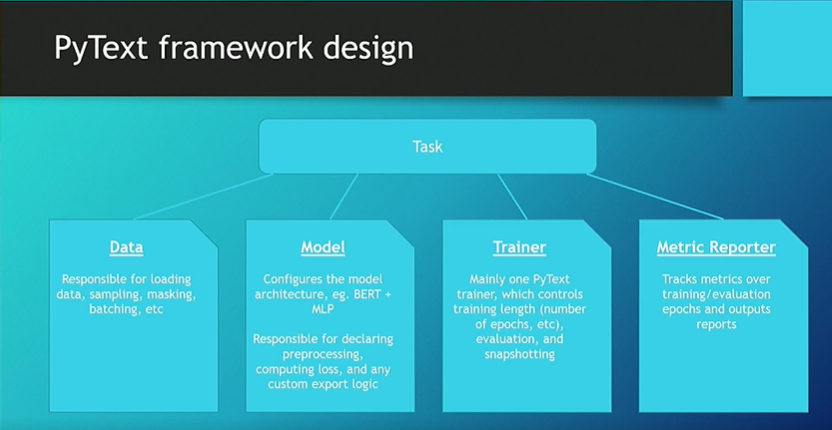This screenshot has width=832, height=430.
Task: Click the underlined Data heading
Action: [x=126, y=247]
